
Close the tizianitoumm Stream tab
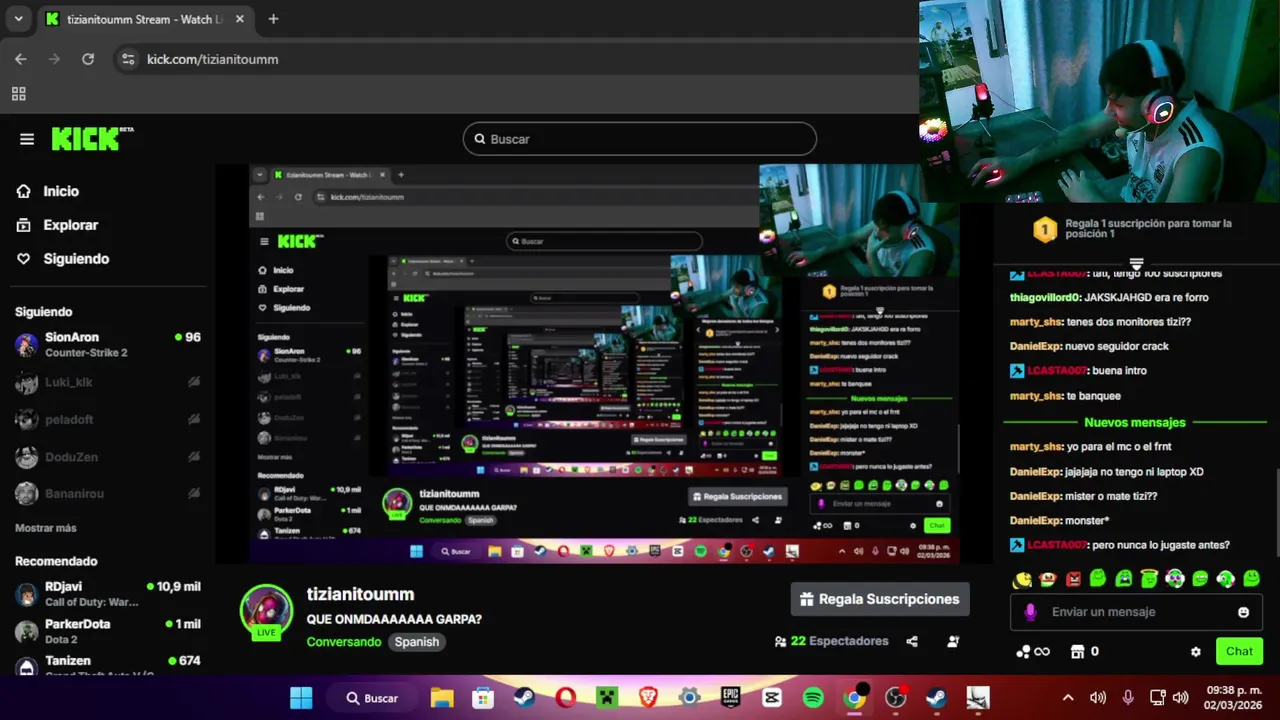pos(240,19)
